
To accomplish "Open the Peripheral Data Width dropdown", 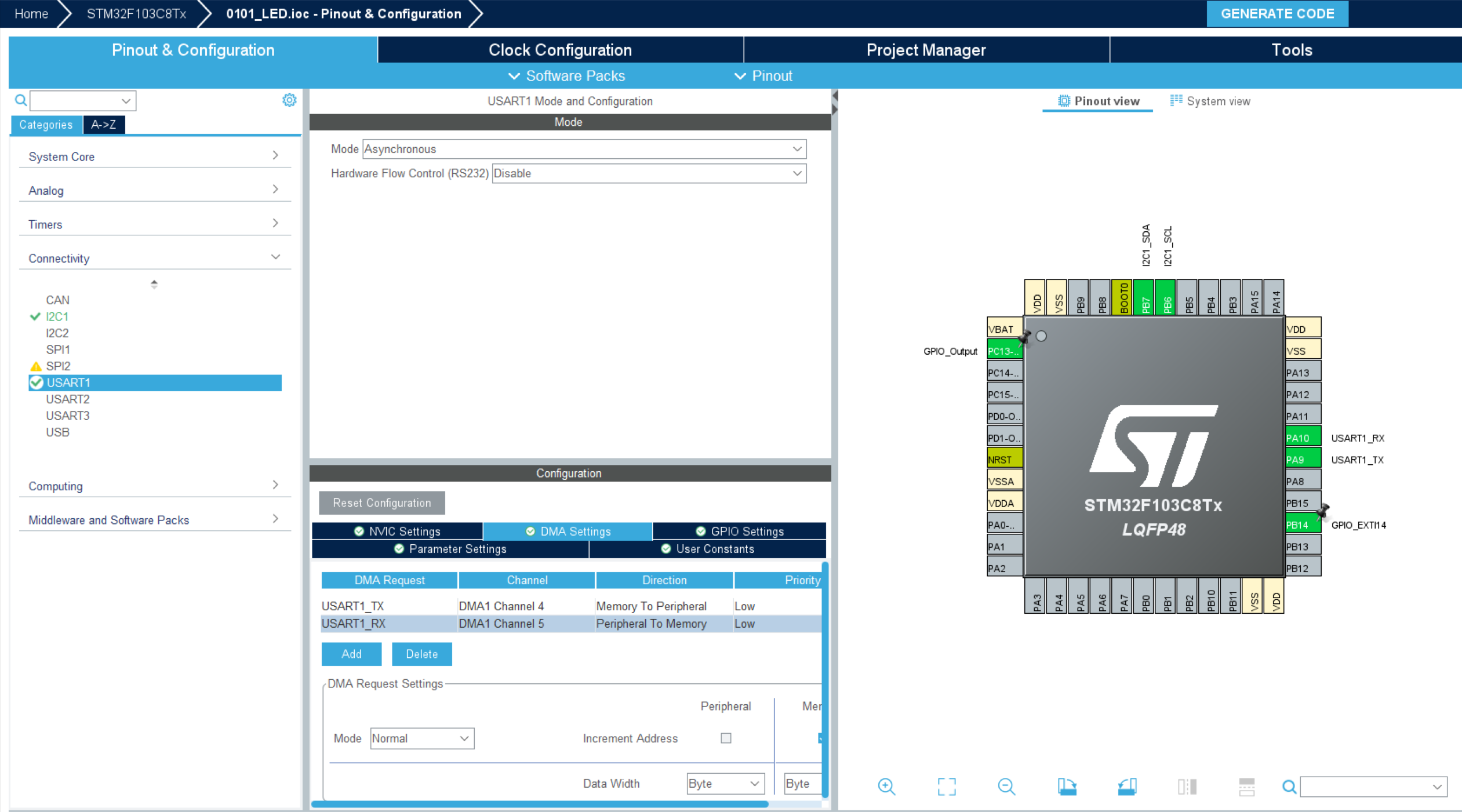I will (725, 784).
